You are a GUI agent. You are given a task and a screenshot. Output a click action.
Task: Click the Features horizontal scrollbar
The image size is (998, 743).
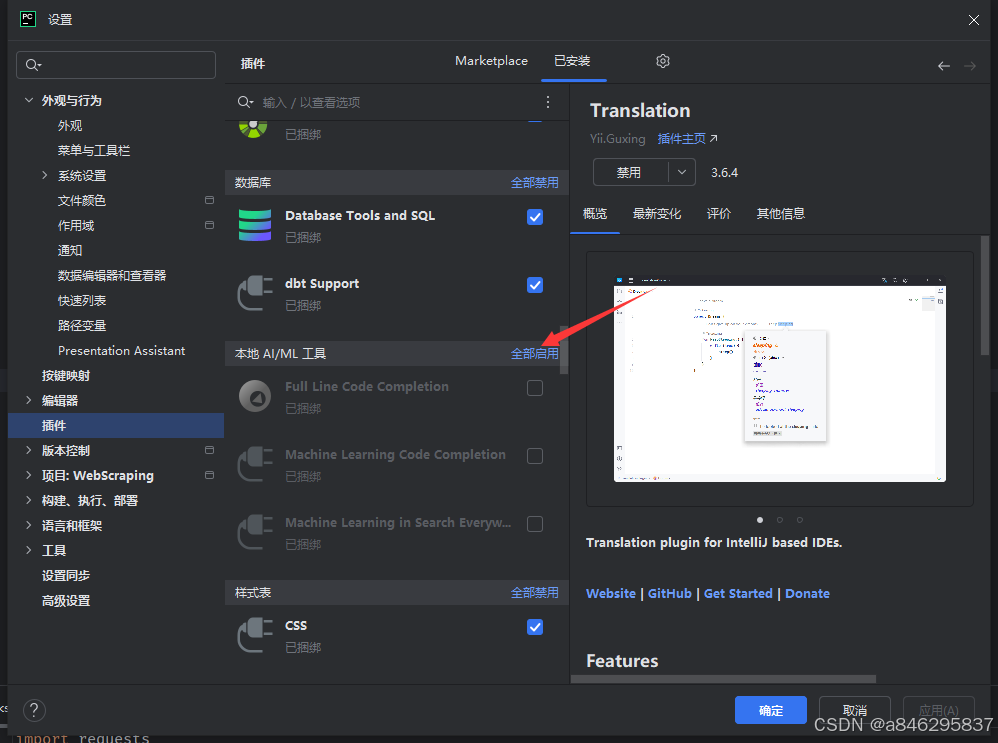[x=723, y=679]
